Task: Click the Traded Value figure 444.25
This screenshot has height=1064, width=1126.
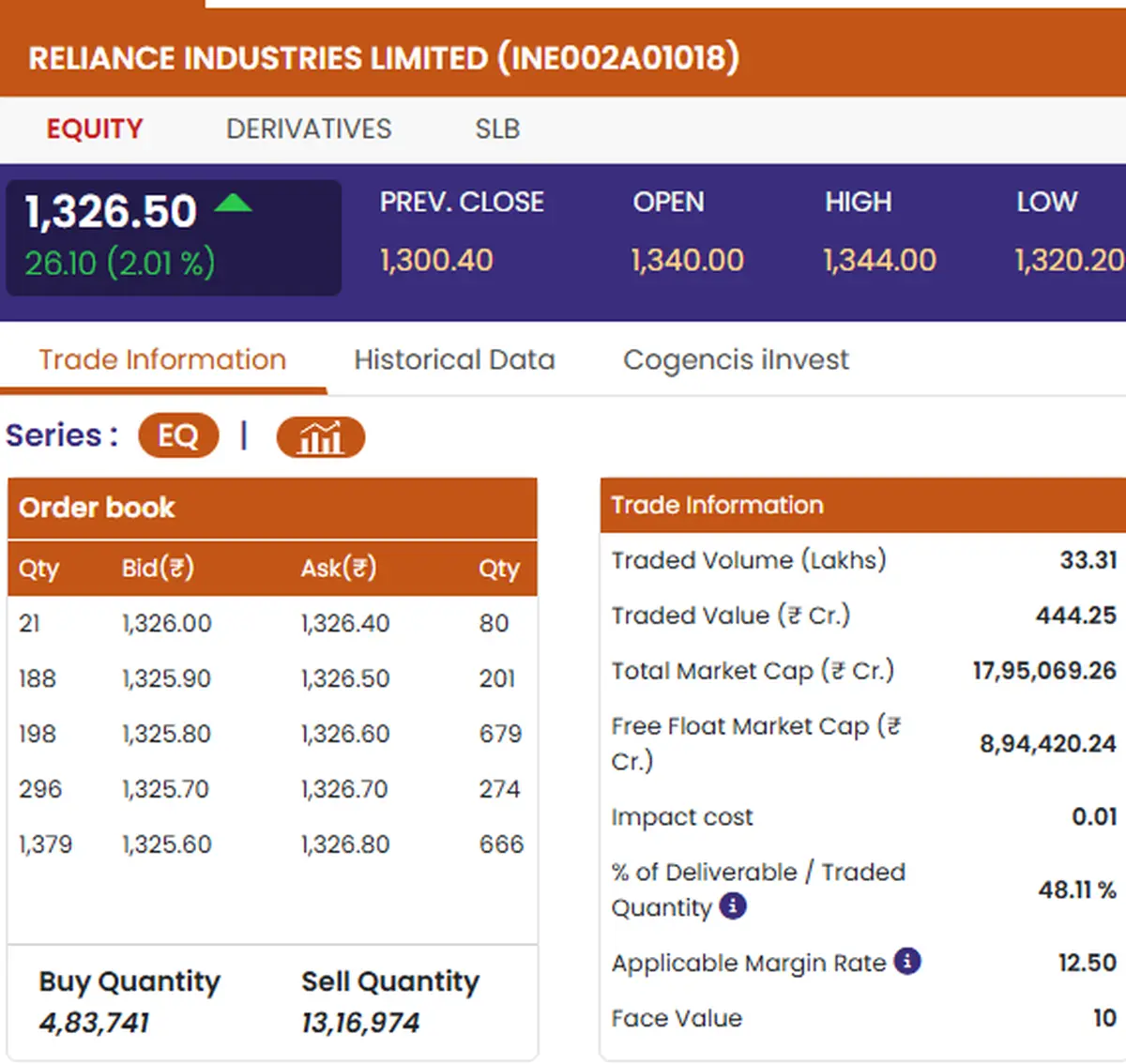Action: tap(1076, 616)
